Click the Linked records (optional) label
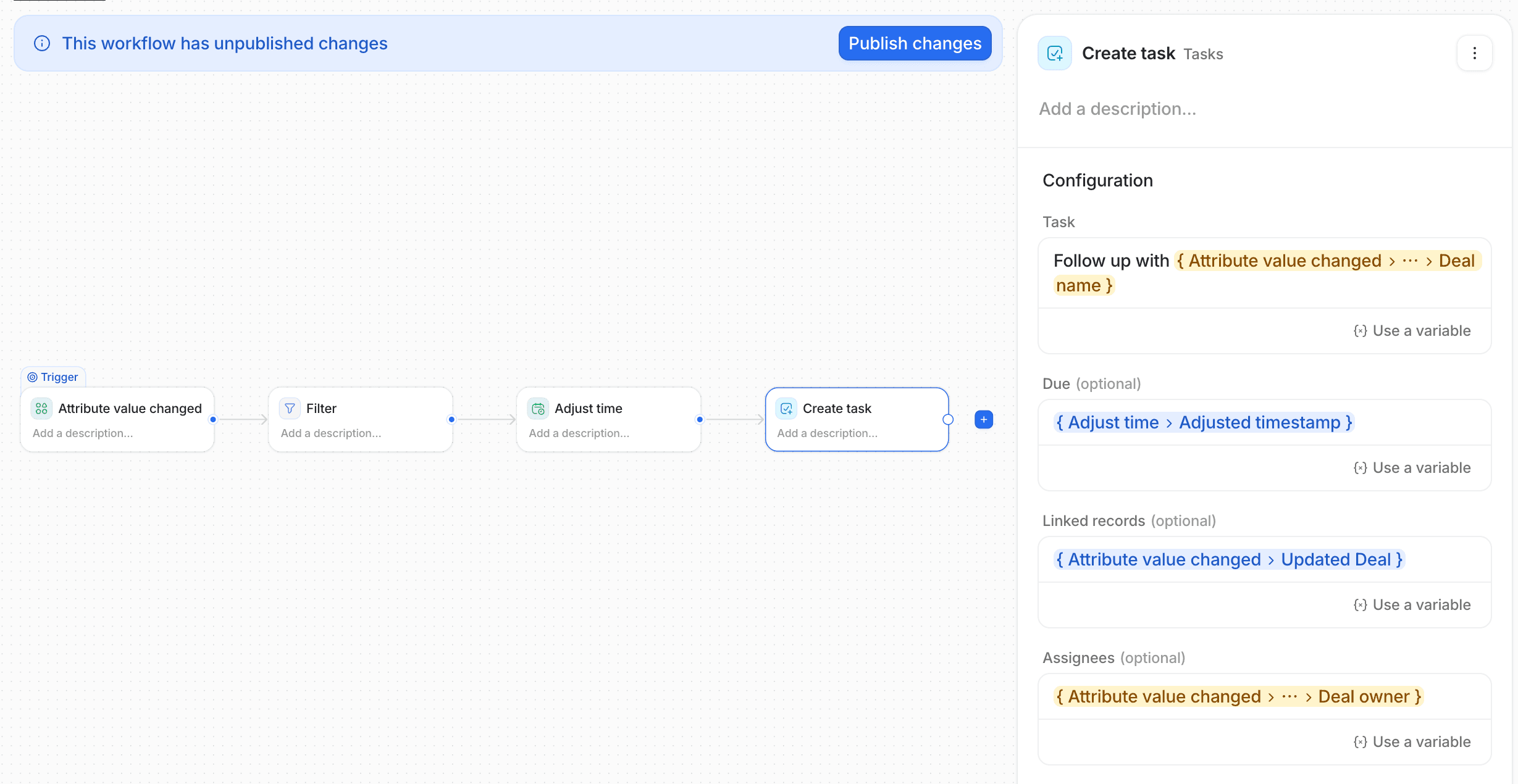 1130,521
